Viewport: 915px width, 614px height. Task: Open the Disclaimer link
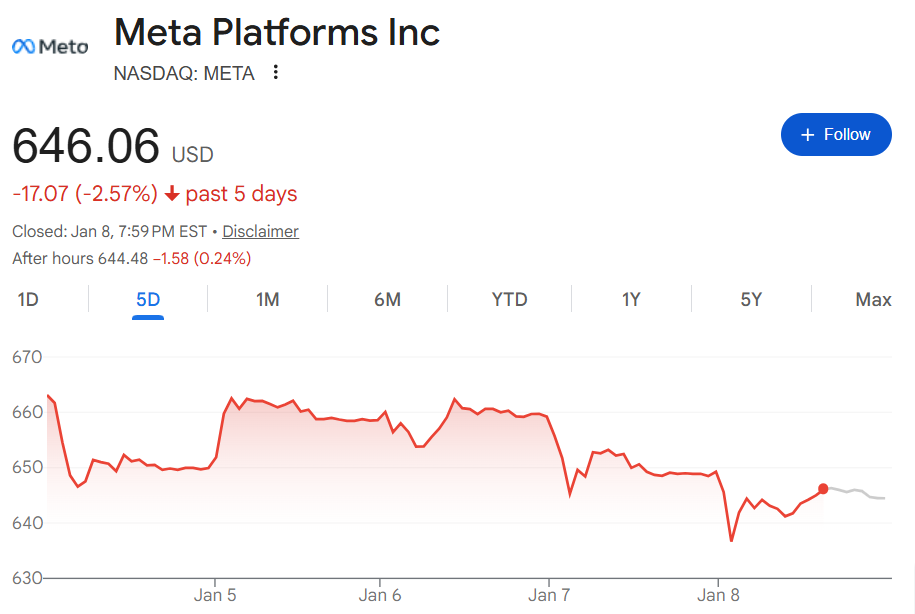coord(260,231)
